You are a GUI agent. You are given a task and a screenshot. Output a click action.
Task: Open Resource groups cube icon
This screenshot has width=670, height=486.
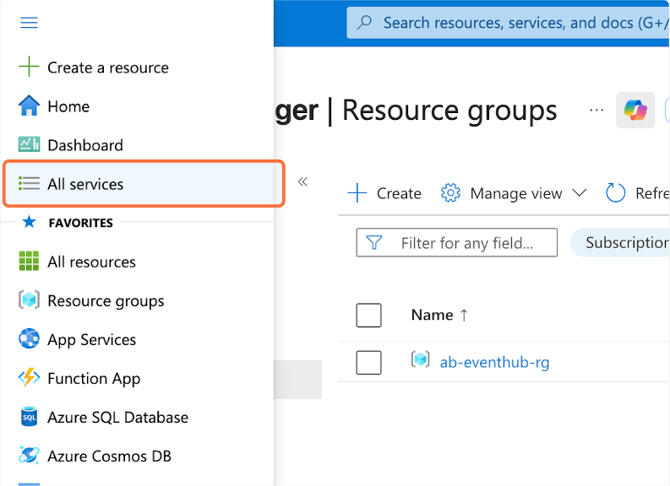(29, 301)
